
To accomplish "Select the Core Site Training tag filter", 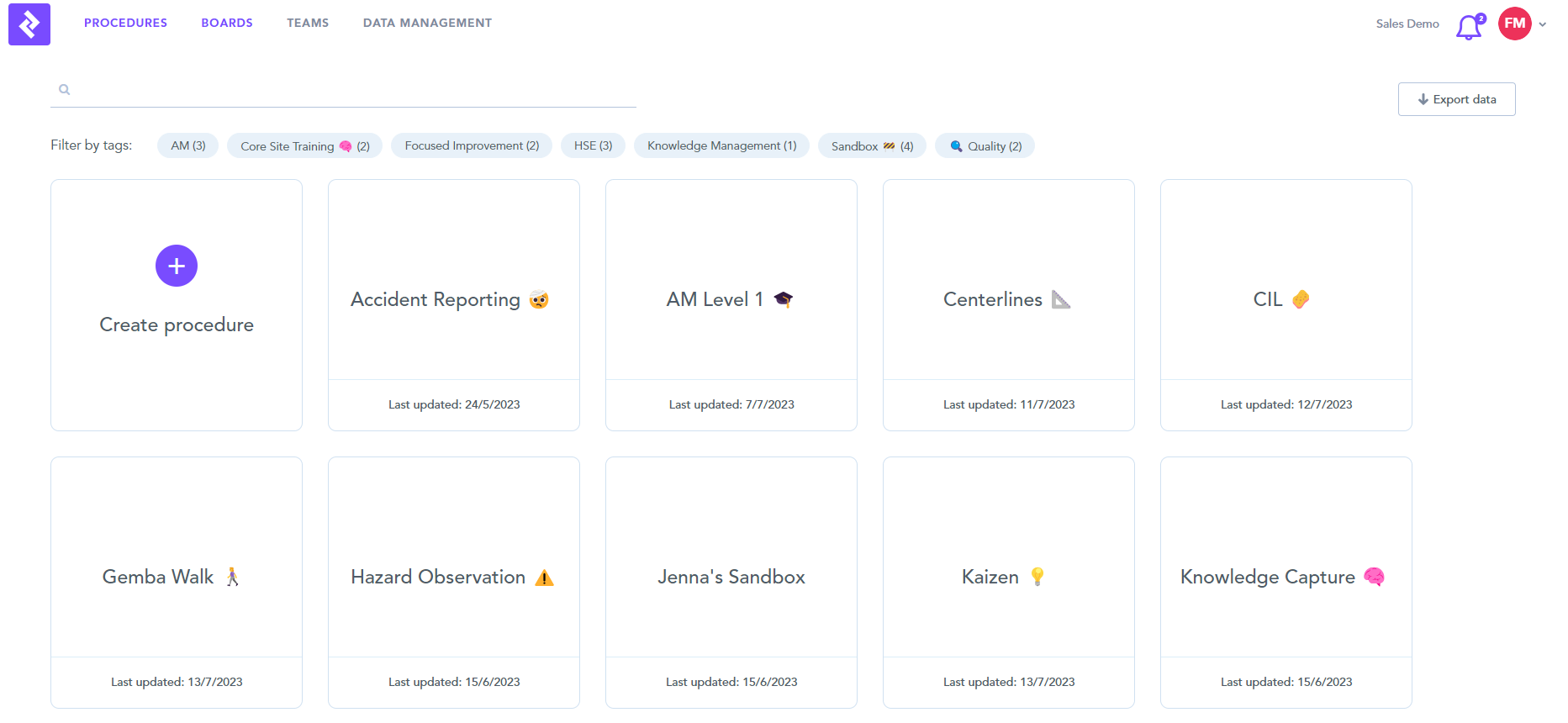I will [x=304, y=145].
